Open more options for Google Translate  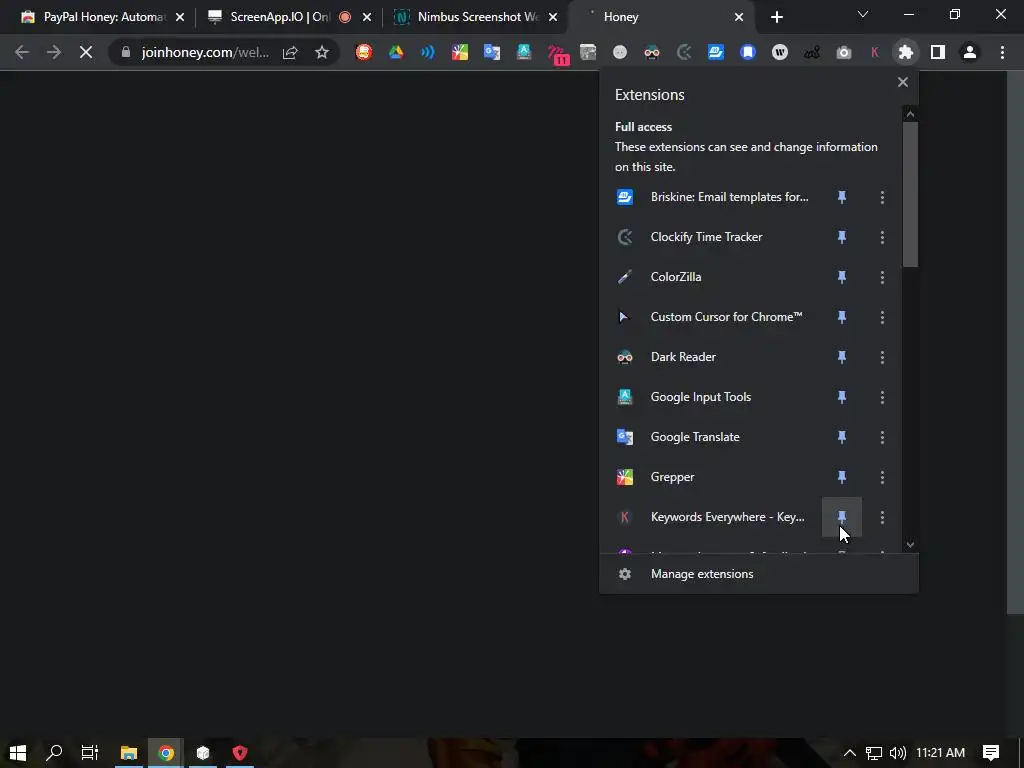pyautogui.click(x=882, y=437)
